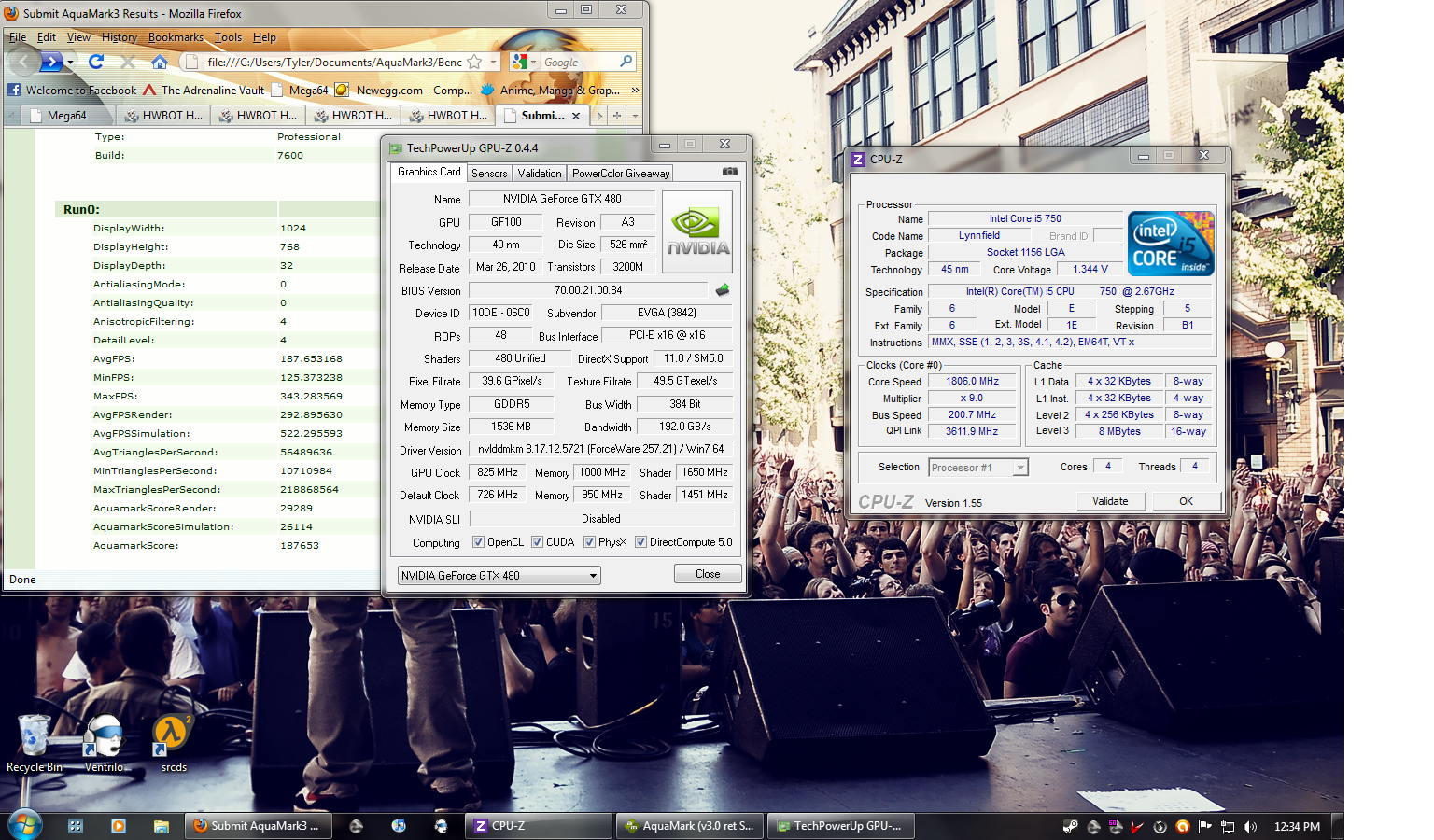Screen dimensions: 1434x840
Task: Open the list all tabs dropdown
Action: [x=635, y=116]
